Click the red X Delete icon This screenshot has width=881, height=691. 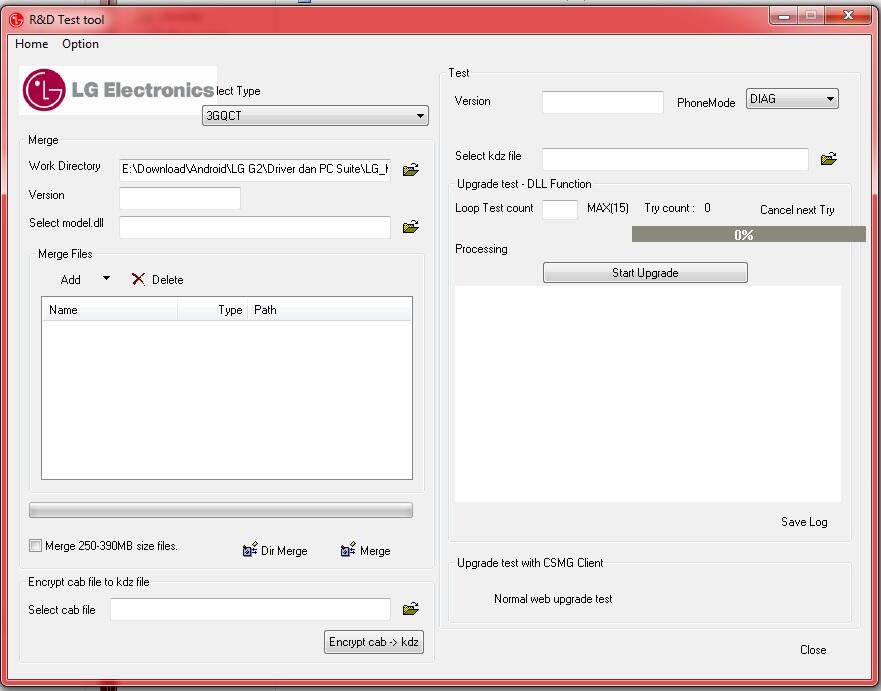coord(138,279)
